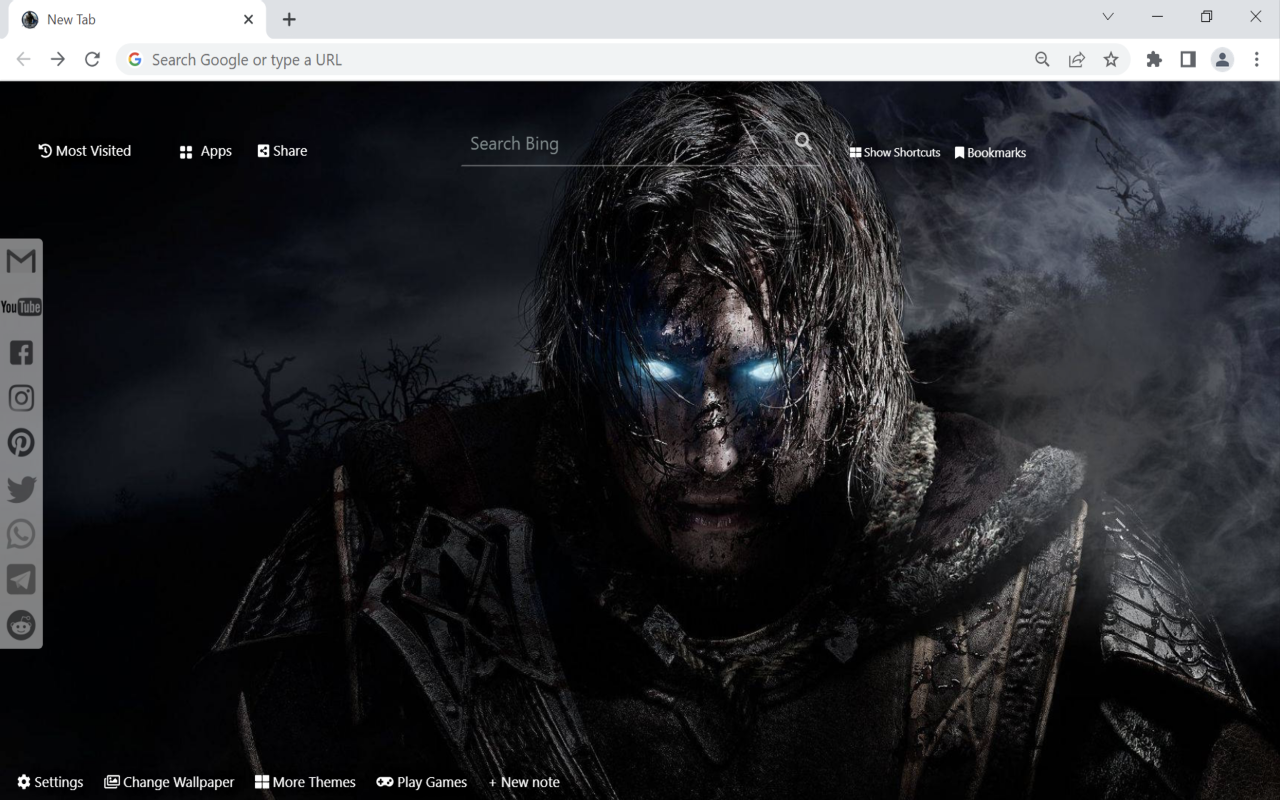This screenshot has width=1280, height=800.
Task: Open tab search chevron
Action: (x=1108, y=17)
